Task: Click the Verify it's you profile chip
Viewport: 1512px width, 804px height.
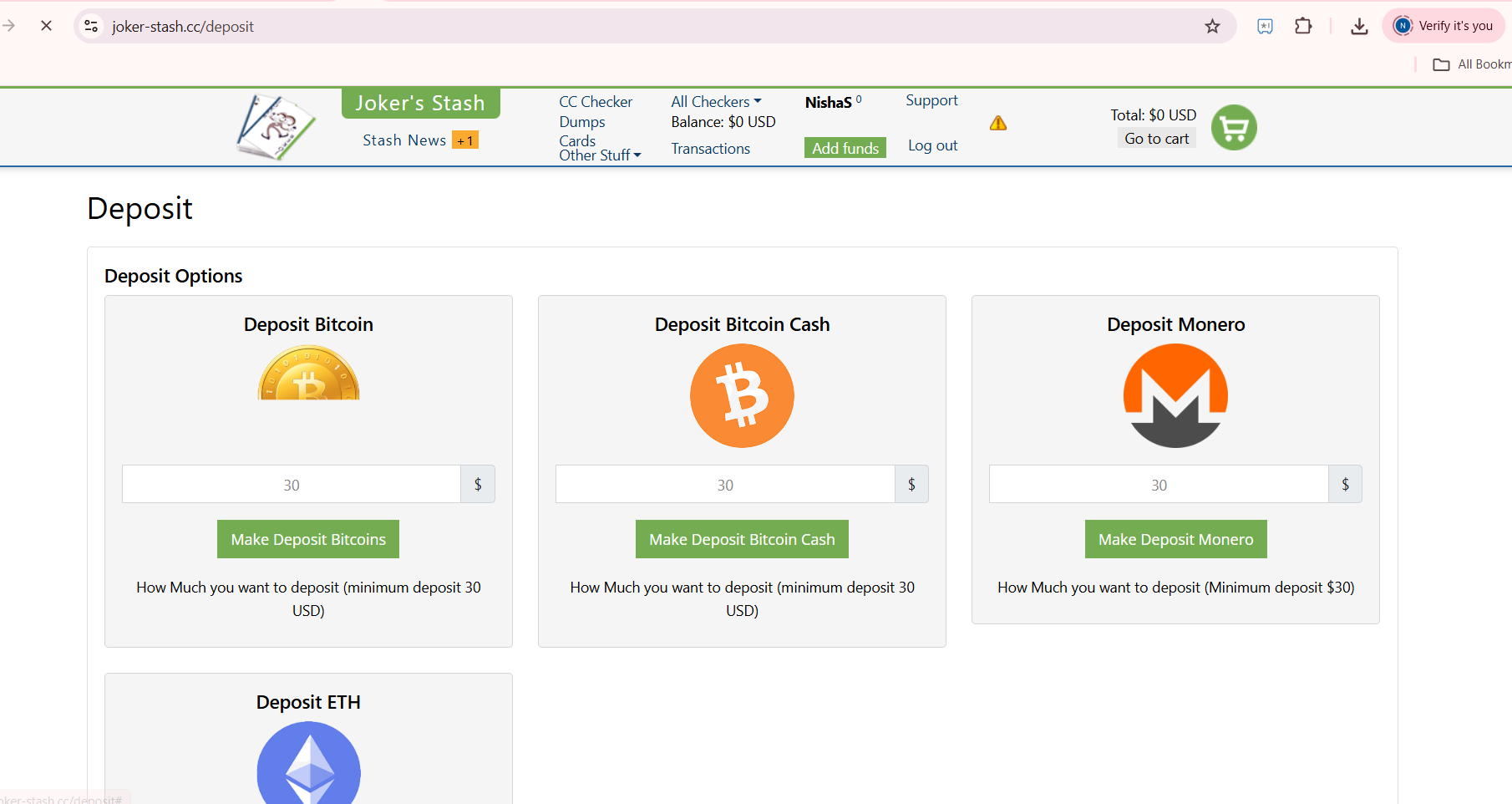Action: 1444,26
